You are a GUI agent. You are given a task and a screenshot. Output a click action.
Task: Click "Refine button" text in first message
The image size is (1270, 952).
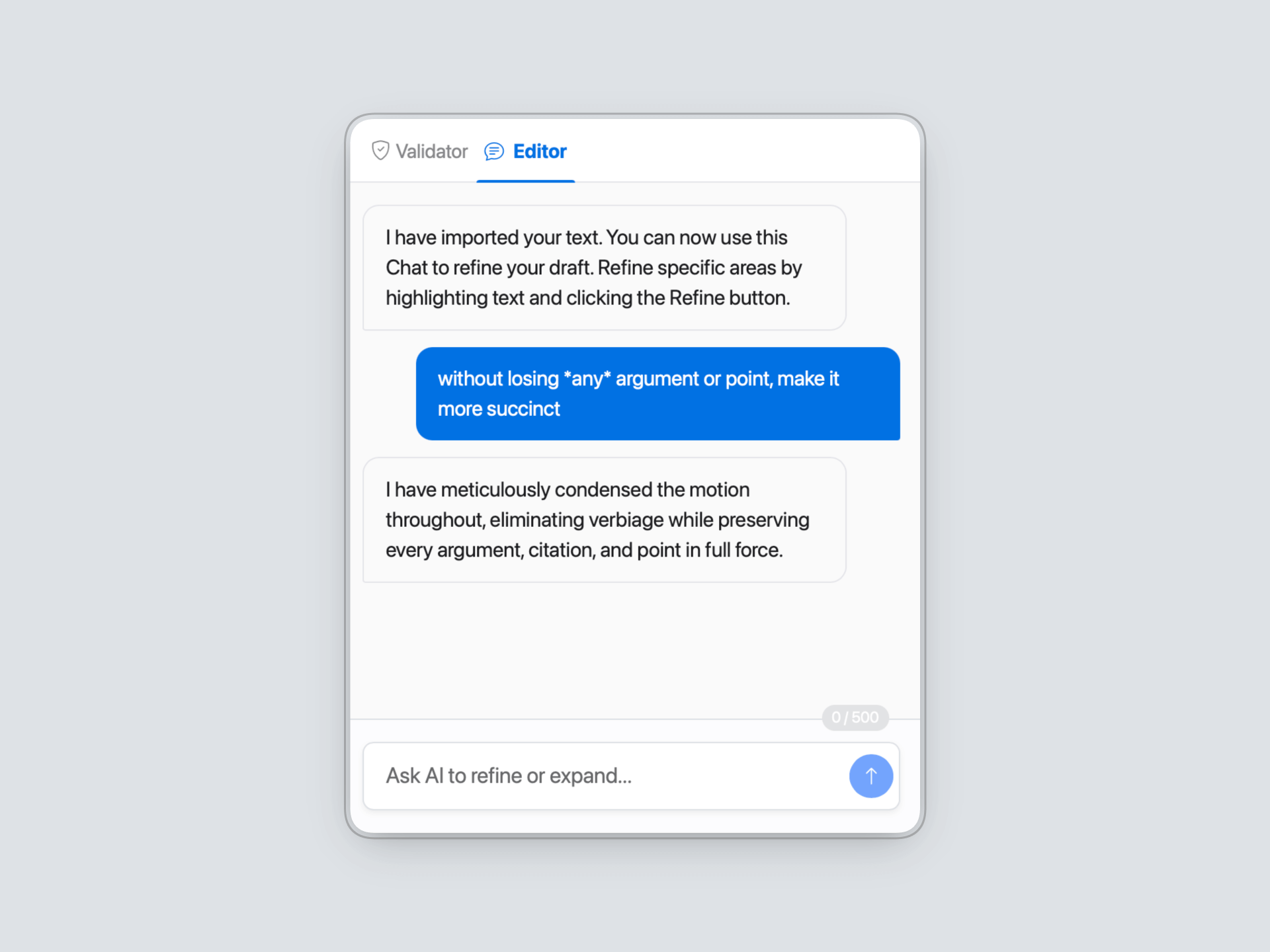[x=729, y=298]
